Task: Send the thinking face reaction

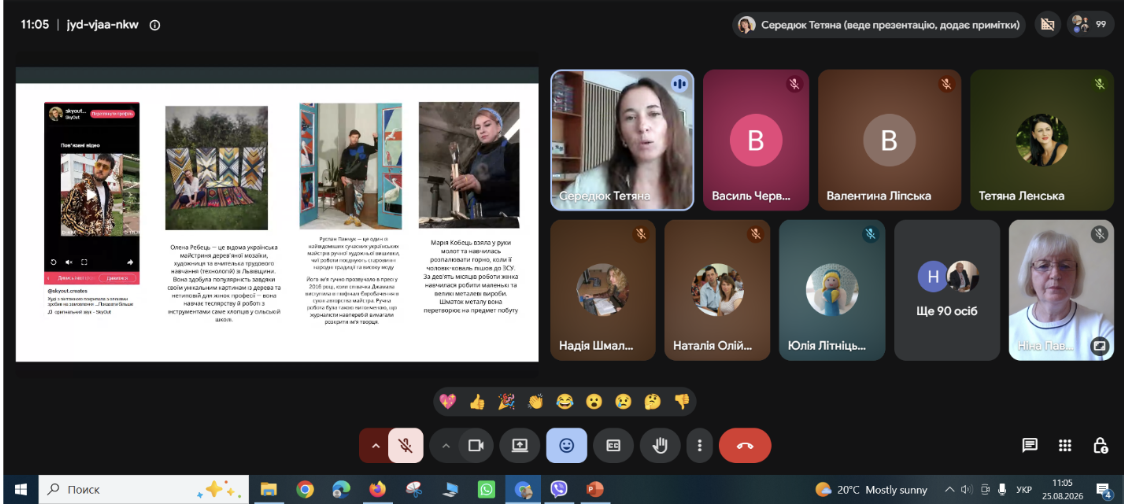Action: point(652,401)
